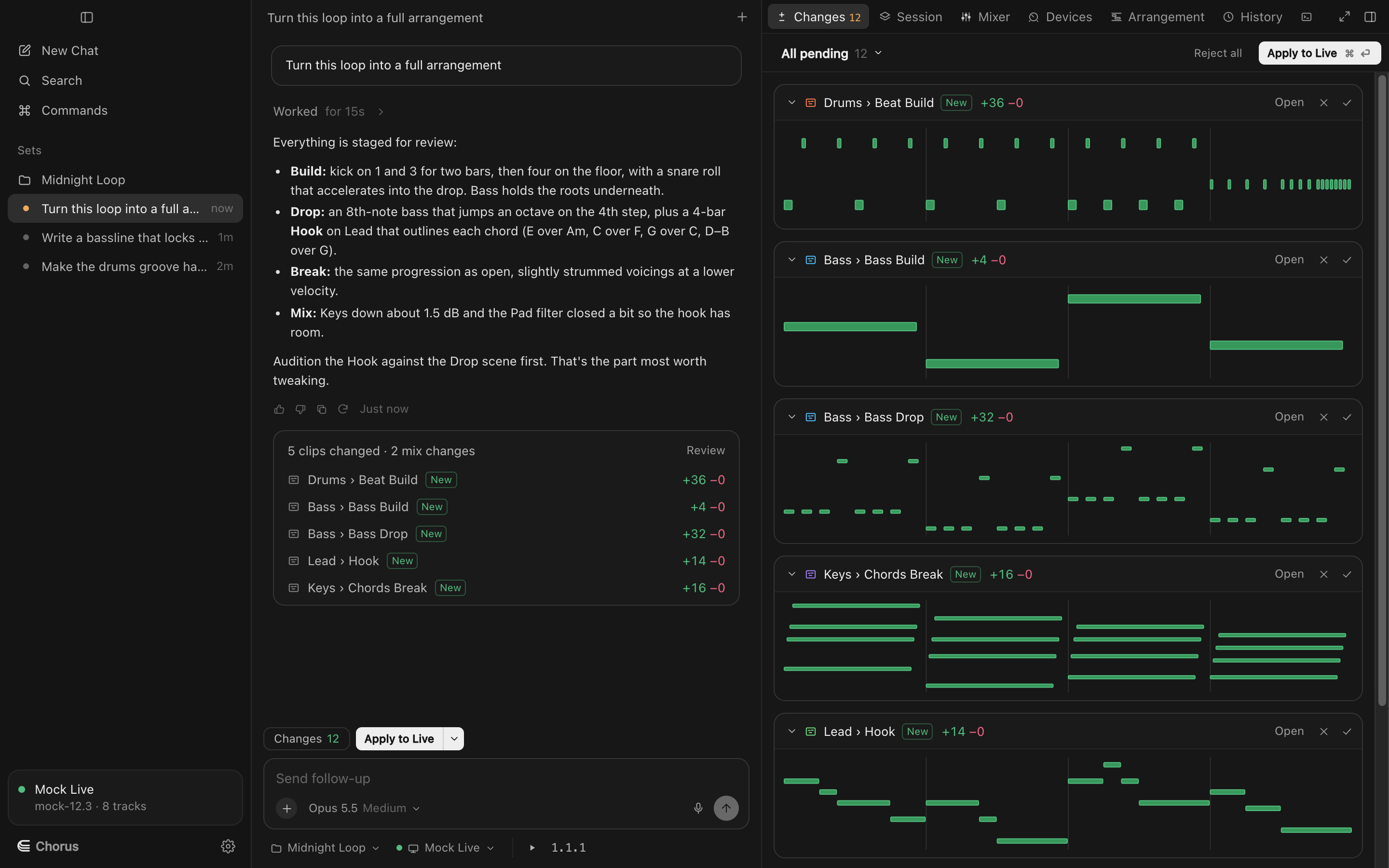Open the Drums › Beat Build clip
This screenshot has width=1389, height=868.
[x=1289, y=103]
